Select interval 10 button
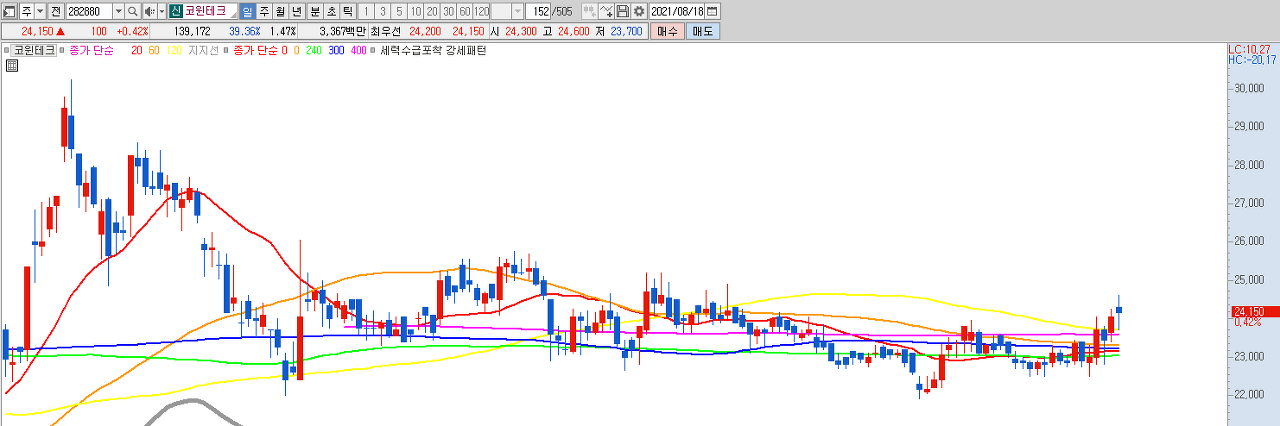This screenshot has height=426, width=1280. click(415, 11)
